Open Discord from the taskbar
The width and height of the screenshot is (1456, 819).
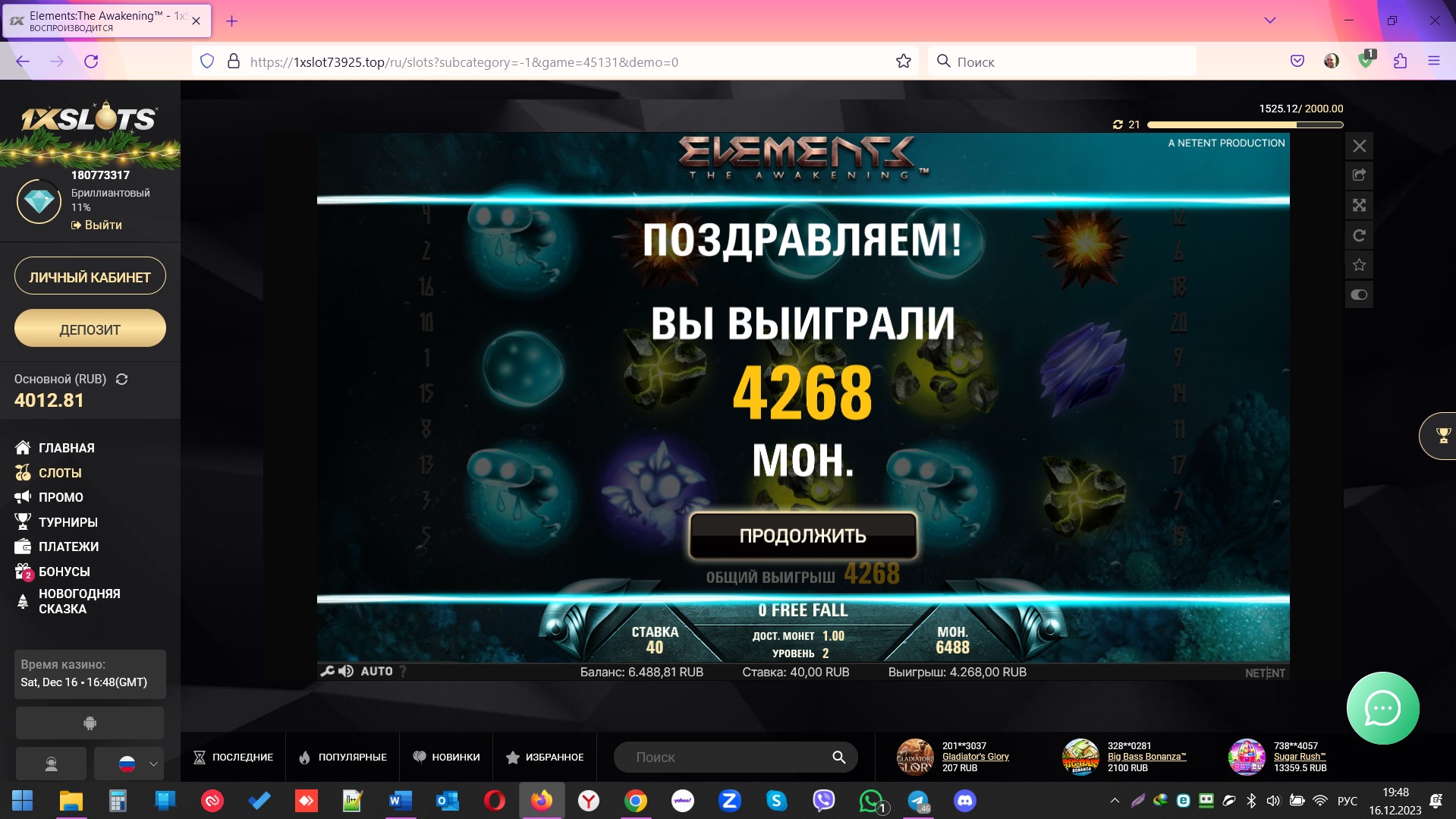click(964, 801)
